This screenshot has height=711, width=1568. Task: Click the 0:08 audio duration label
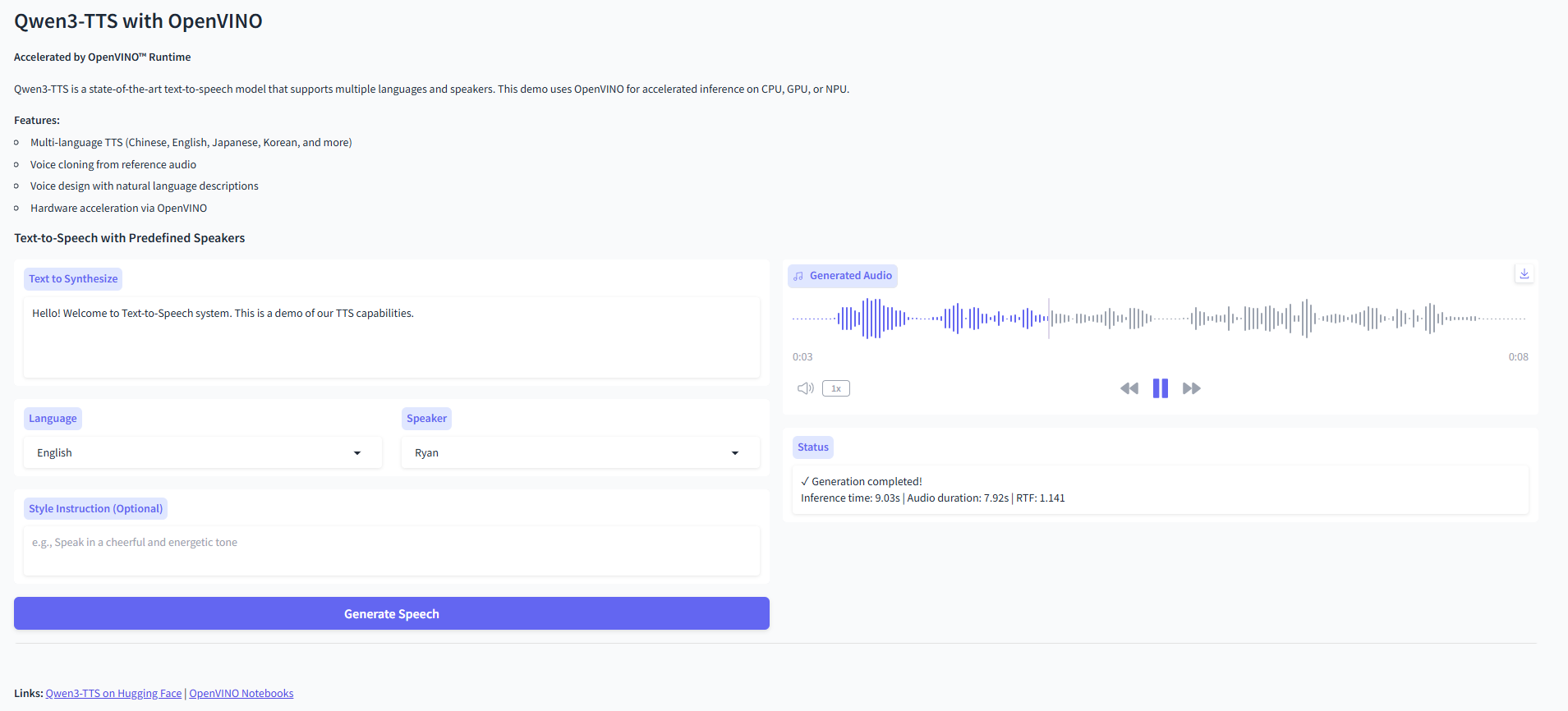coord(1518,357)
